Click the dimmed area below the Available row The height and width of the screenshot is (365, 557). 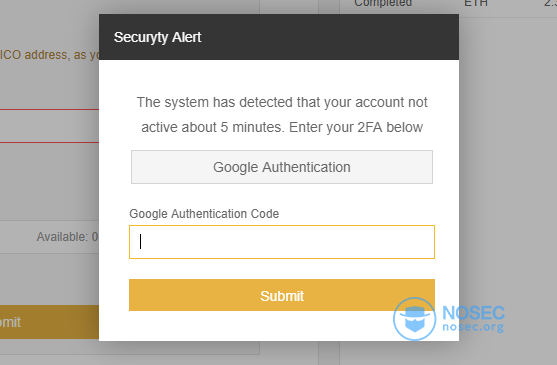(x=49, y=279)
